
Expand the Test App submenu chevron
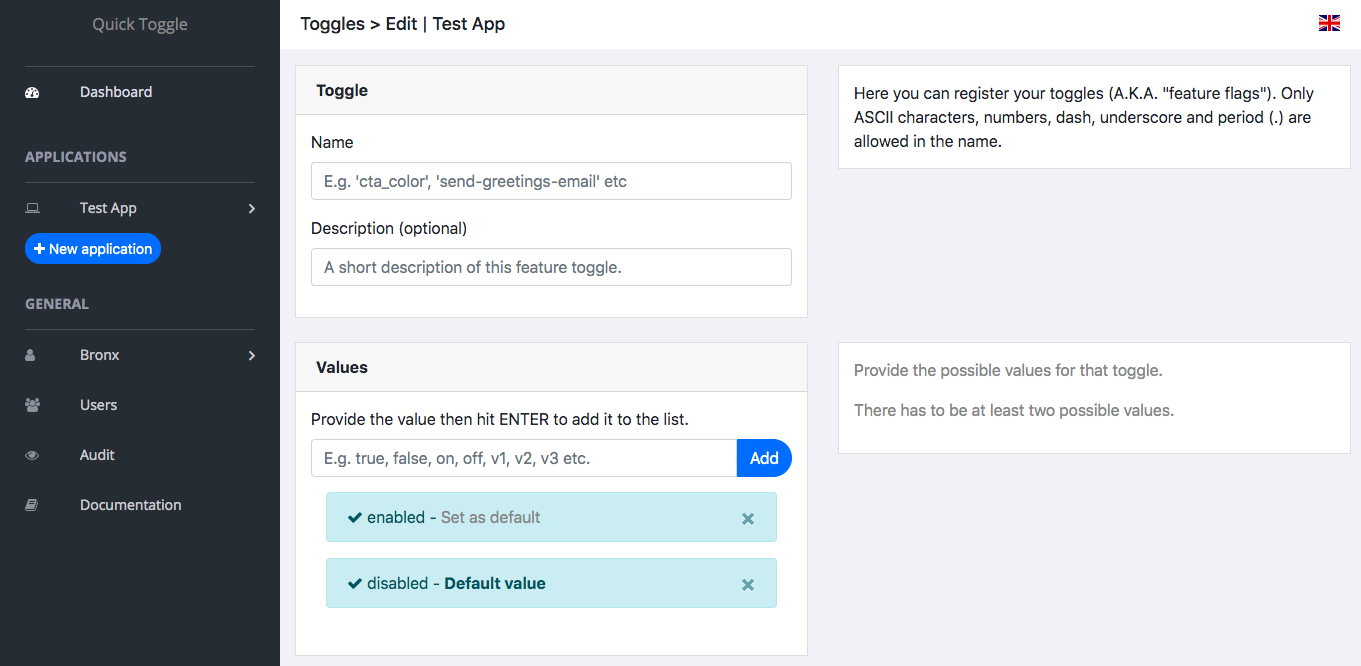click(x=251, y=209)
